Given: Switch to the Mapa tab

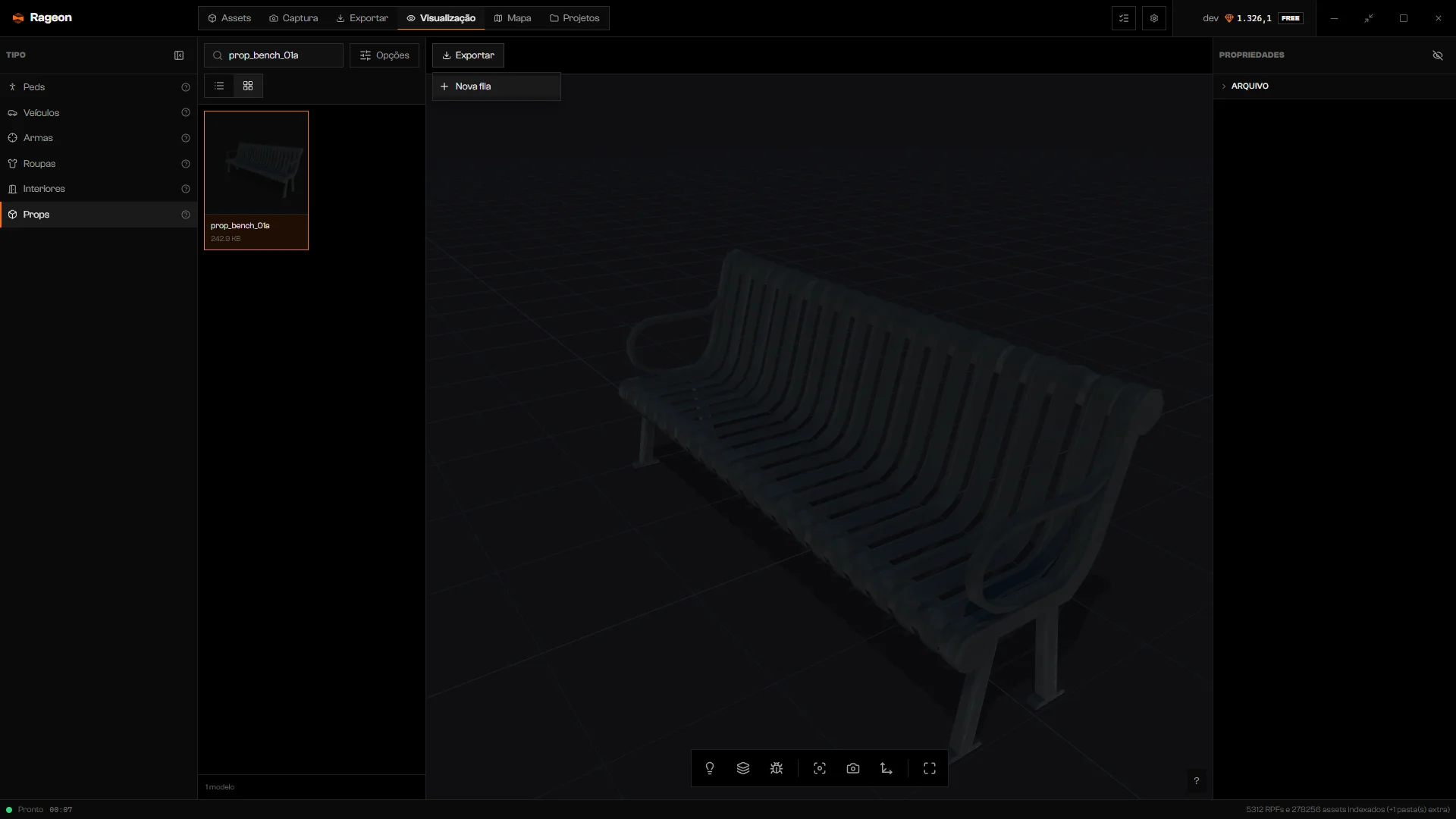Looking at the screenshot, I should pos(513,18).
